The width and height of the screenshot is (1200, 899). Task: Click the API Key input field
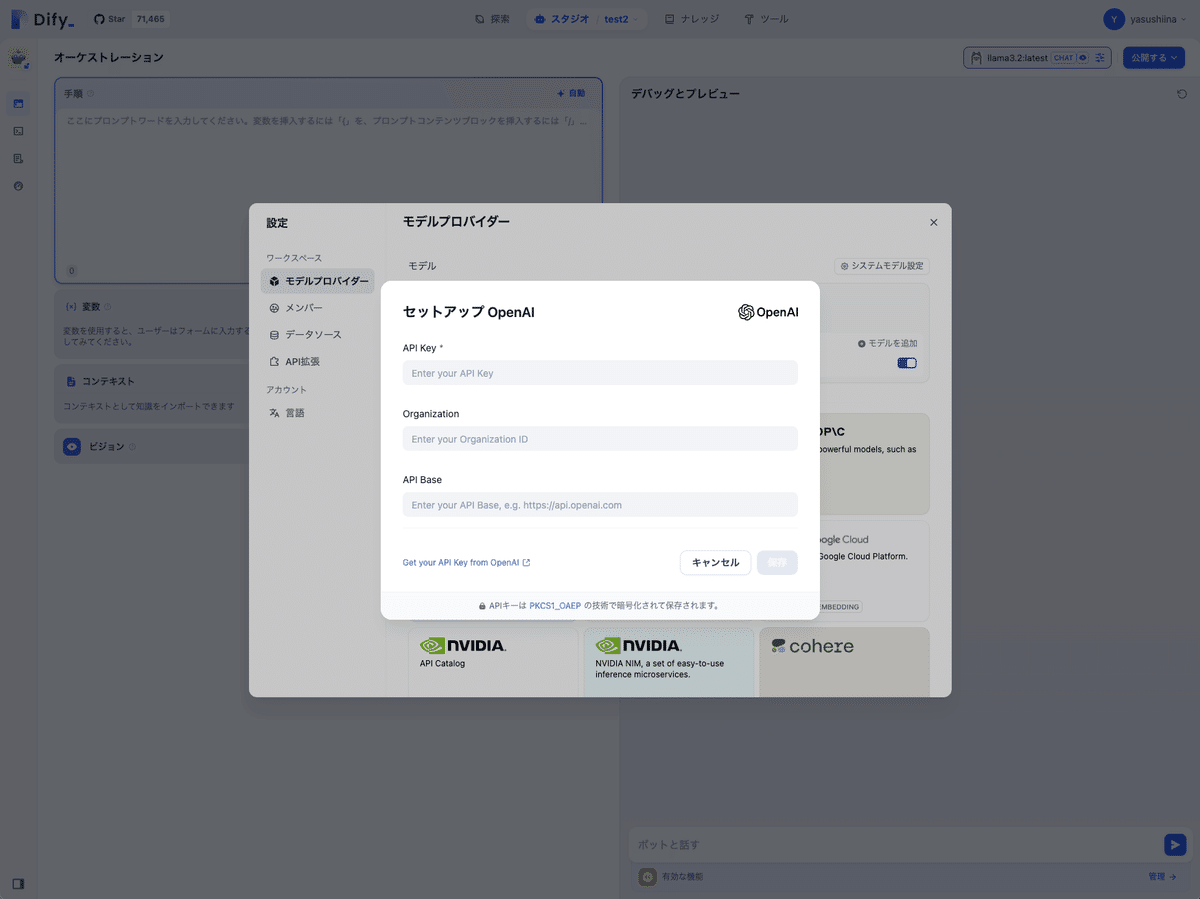pyautogui.click(x=600, y=373)
